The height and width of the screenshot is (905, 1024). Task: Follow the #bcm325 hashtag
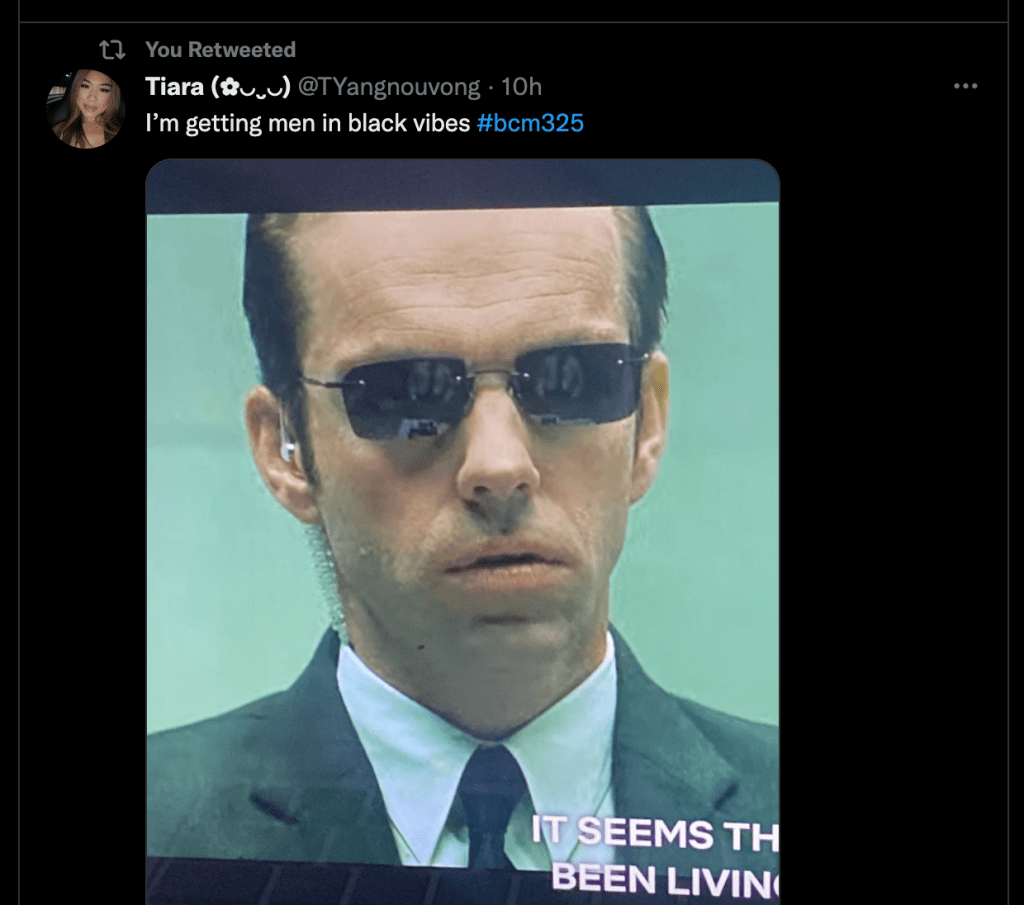point(530,124)
